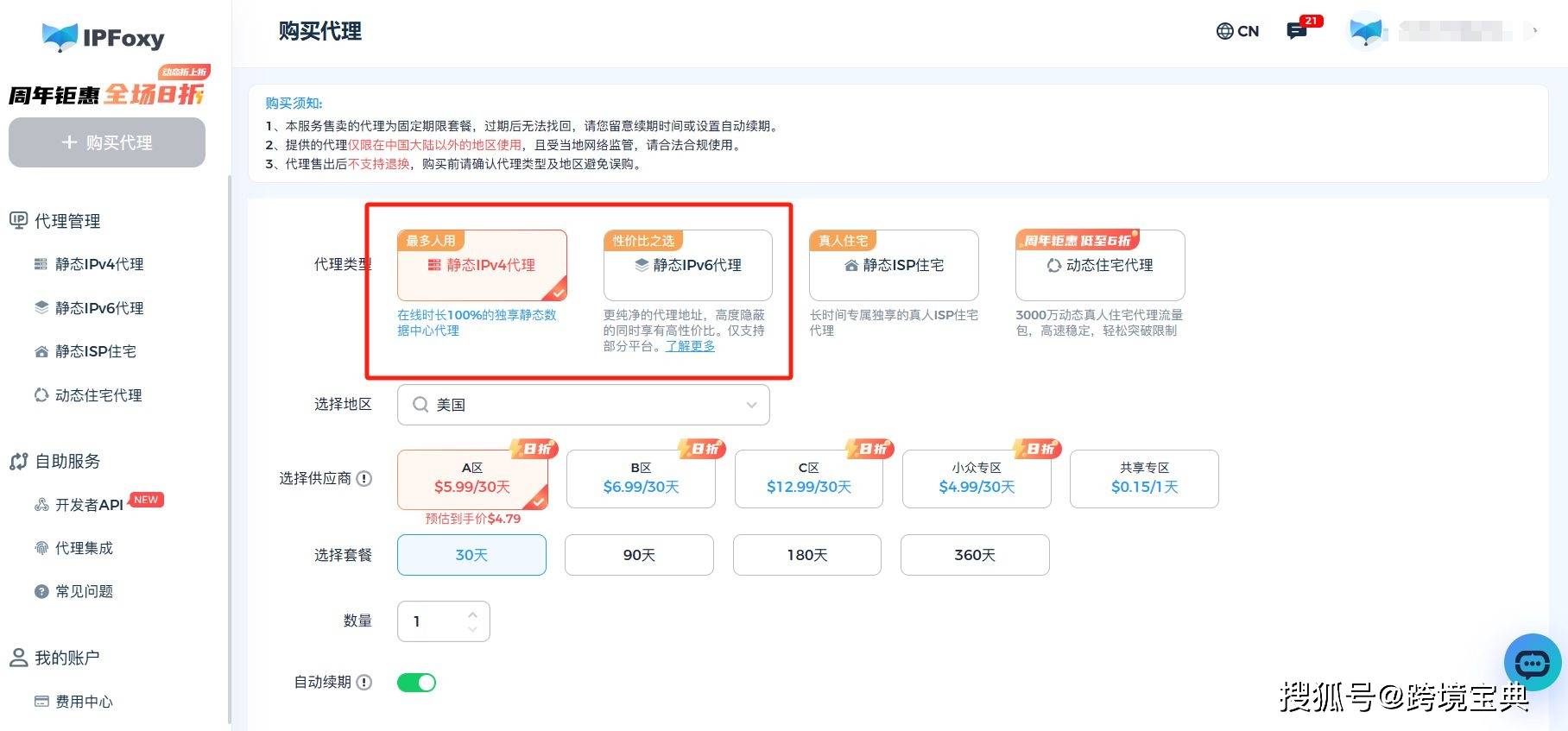Expand the account menu arrow beside username

pos(1534,31)
